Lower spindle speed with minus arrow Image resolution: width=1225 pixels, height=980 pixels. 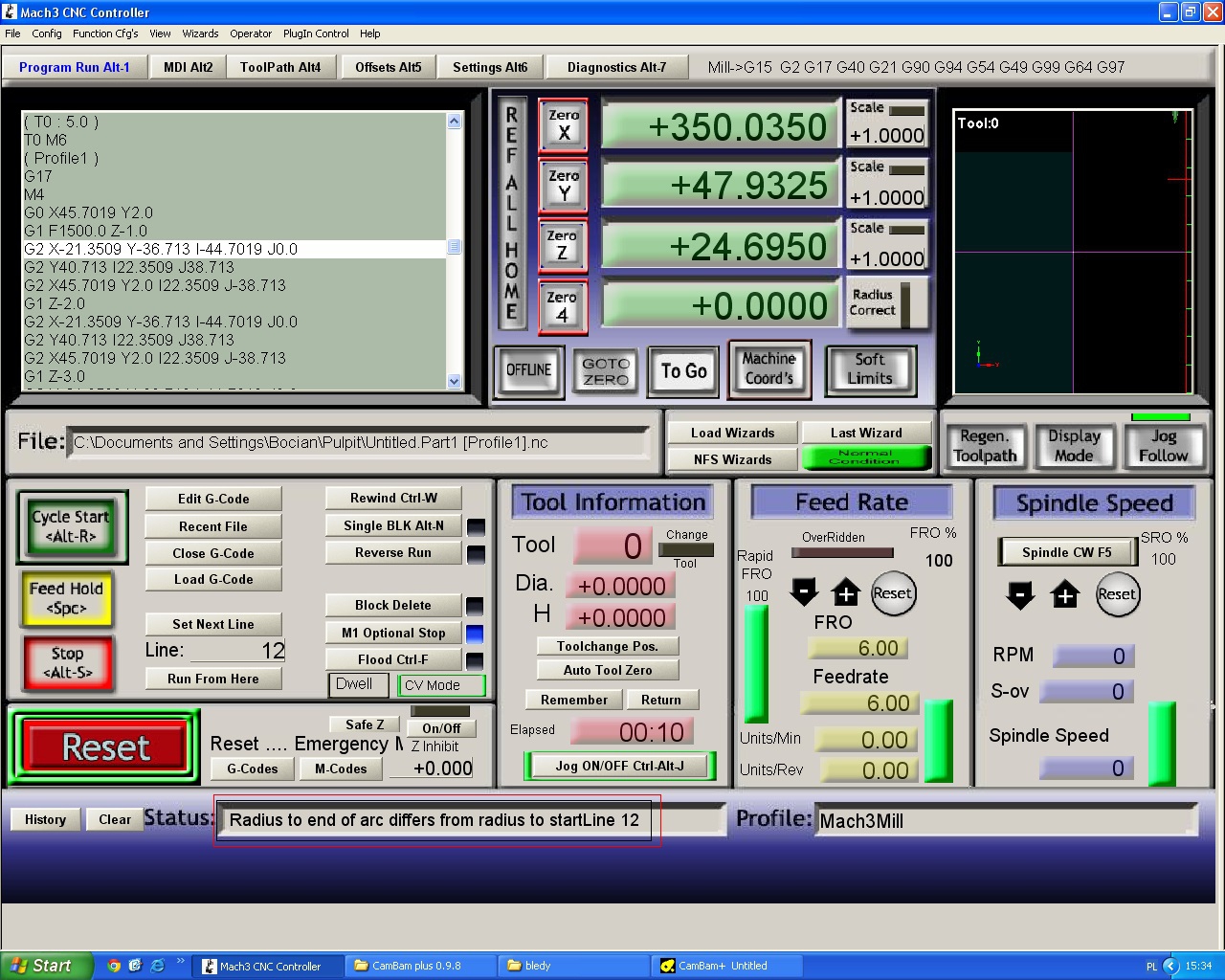pyautogui.click(x=1020, y=595)
